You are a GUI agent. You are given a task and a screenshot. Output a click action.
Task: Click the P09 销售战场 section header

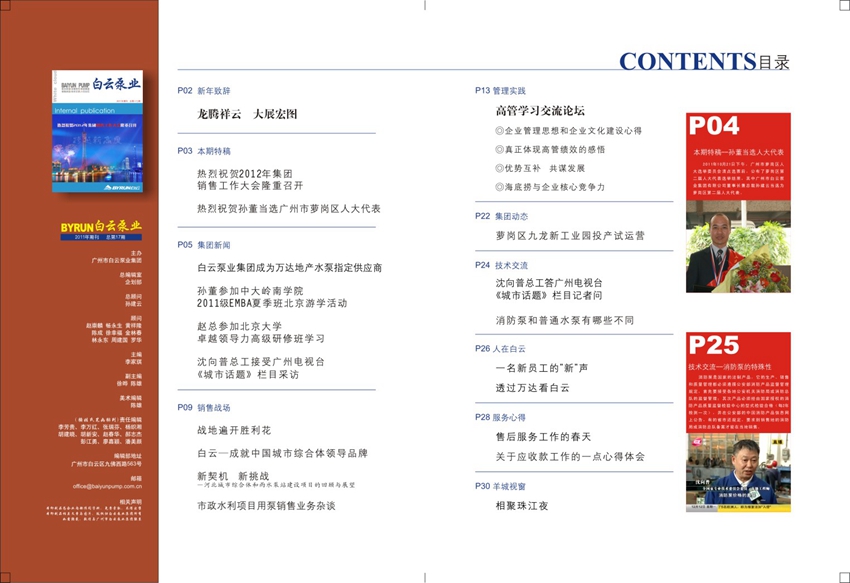click(x=204, y=407)
